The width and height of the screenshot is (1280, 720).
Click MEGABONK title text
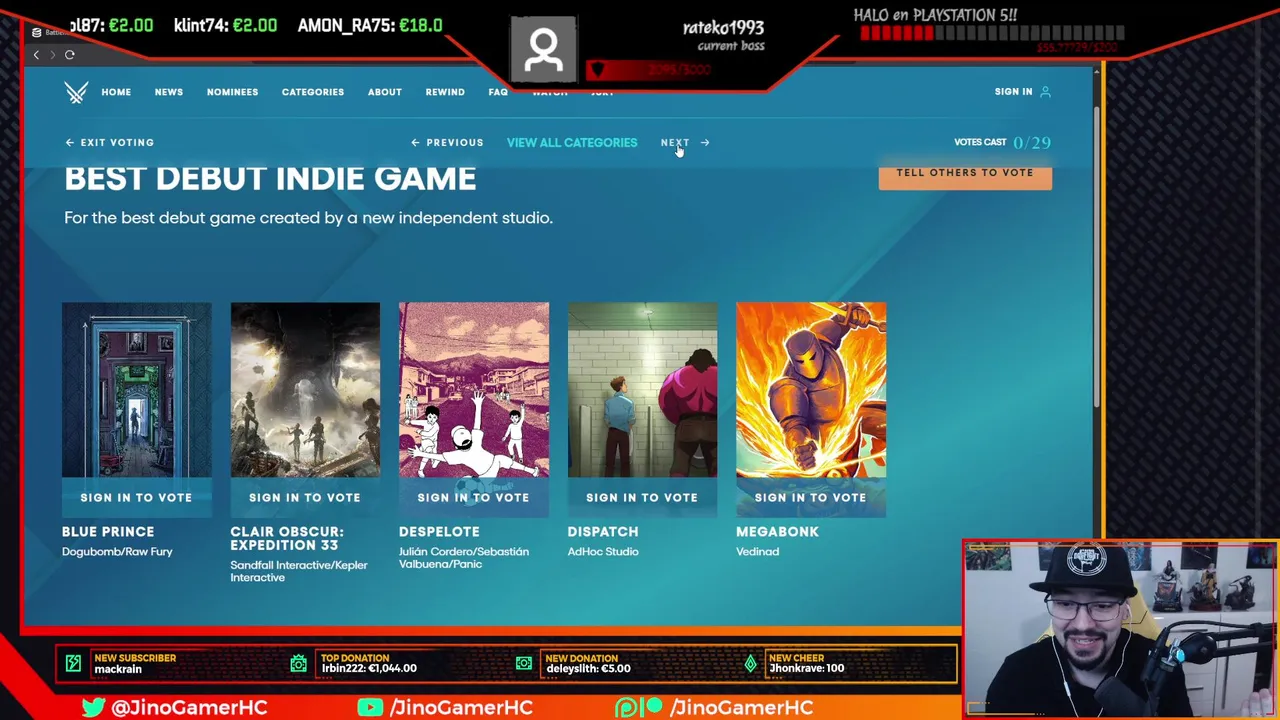[x=777, y=532]
